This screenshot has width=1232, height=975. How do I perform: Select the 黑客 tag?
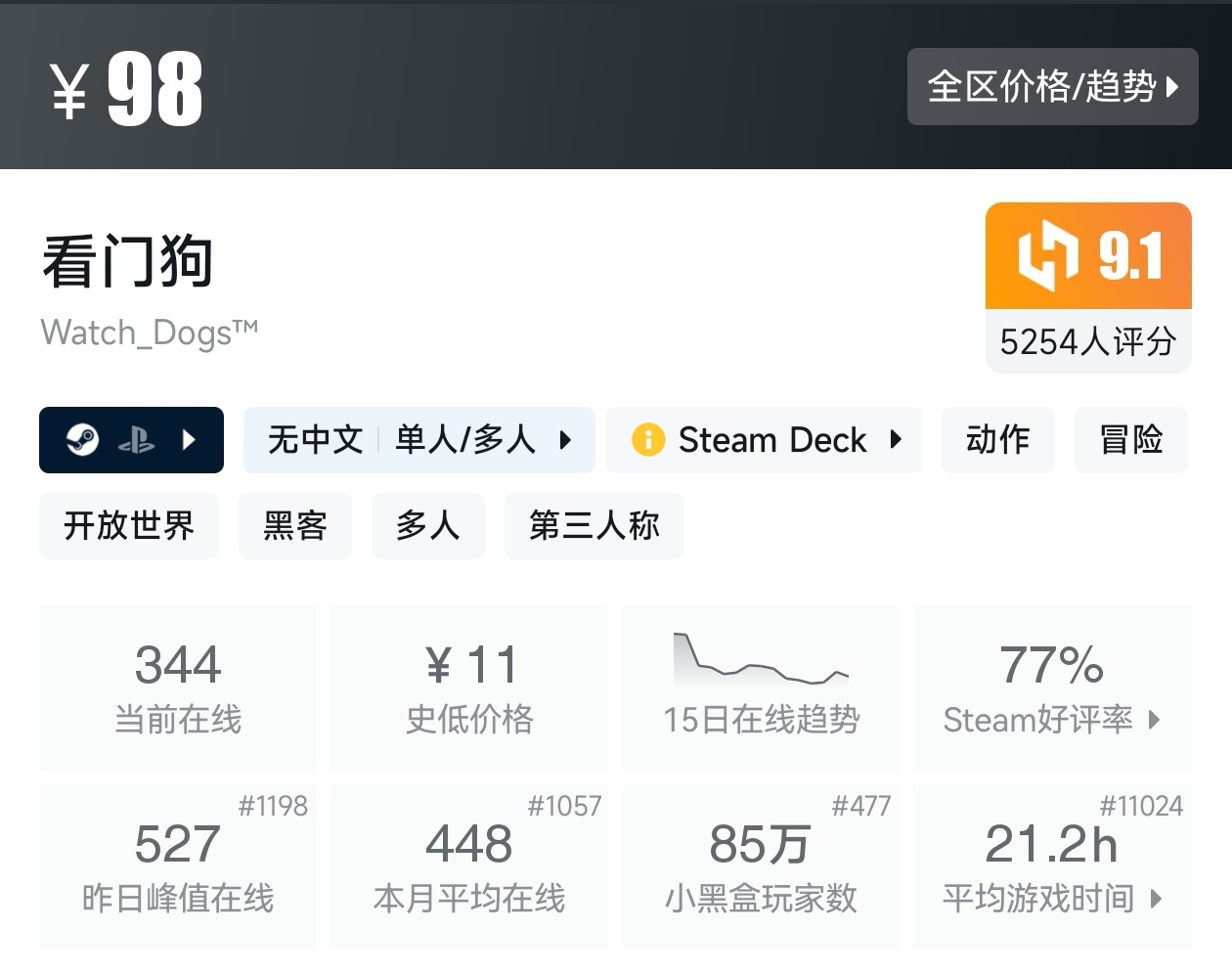click(x=295, y=526)
